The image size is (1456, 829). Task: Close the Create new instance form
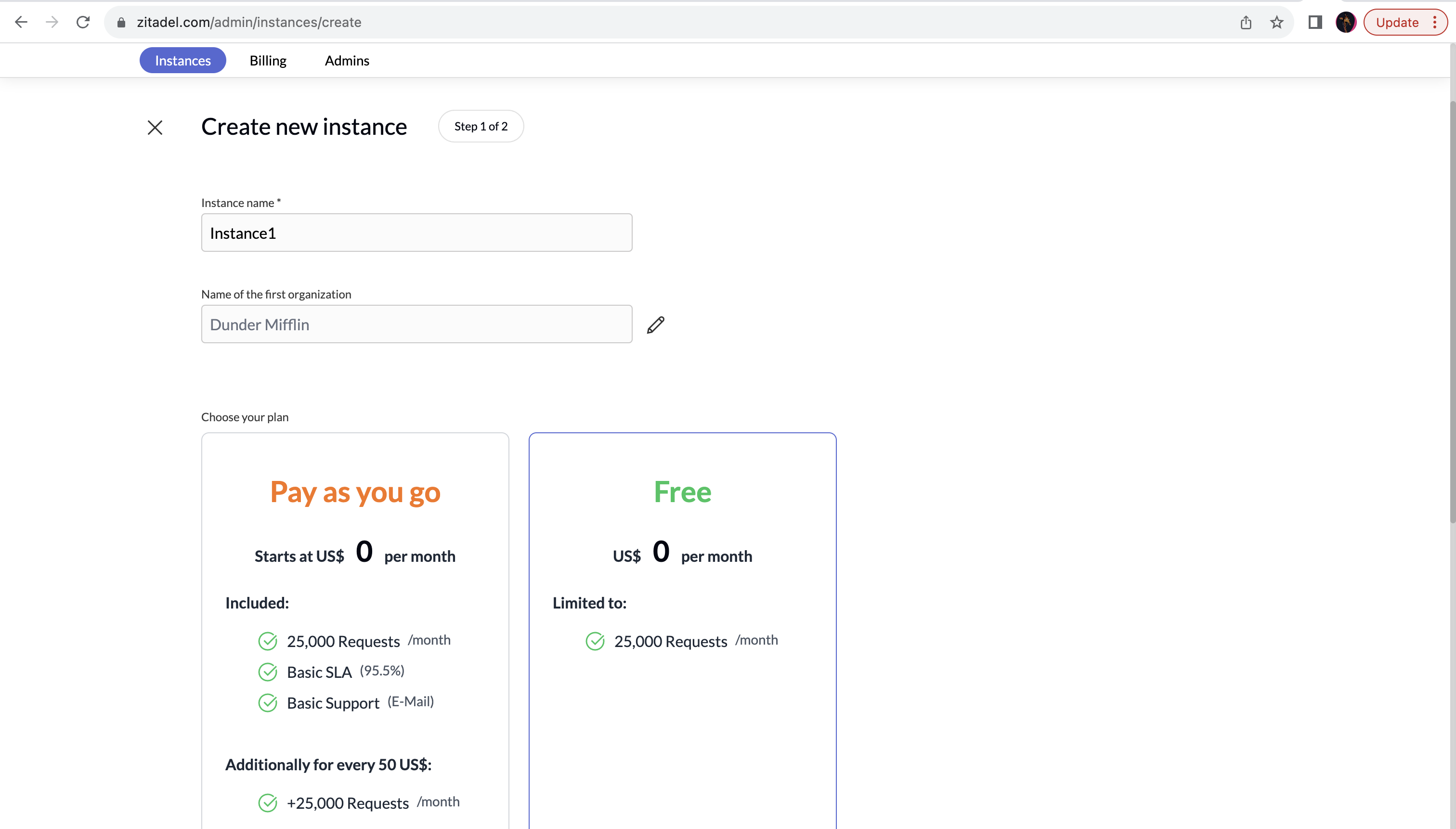point(155,127)
